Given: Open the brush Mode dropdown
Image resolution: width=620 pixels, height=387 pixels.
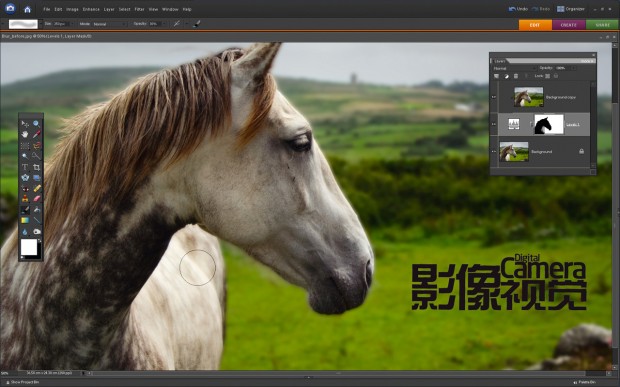Looking at the screenshot, I should tap(109, 24).
